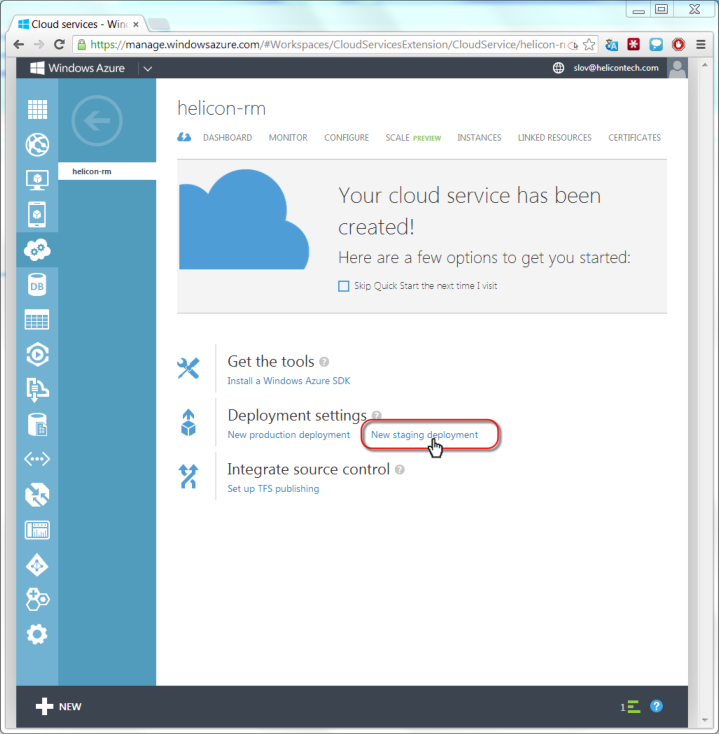Switch to LINKED RESOURCES tab
The width and height of the screenshot is (719, 734).
[554, 138]
